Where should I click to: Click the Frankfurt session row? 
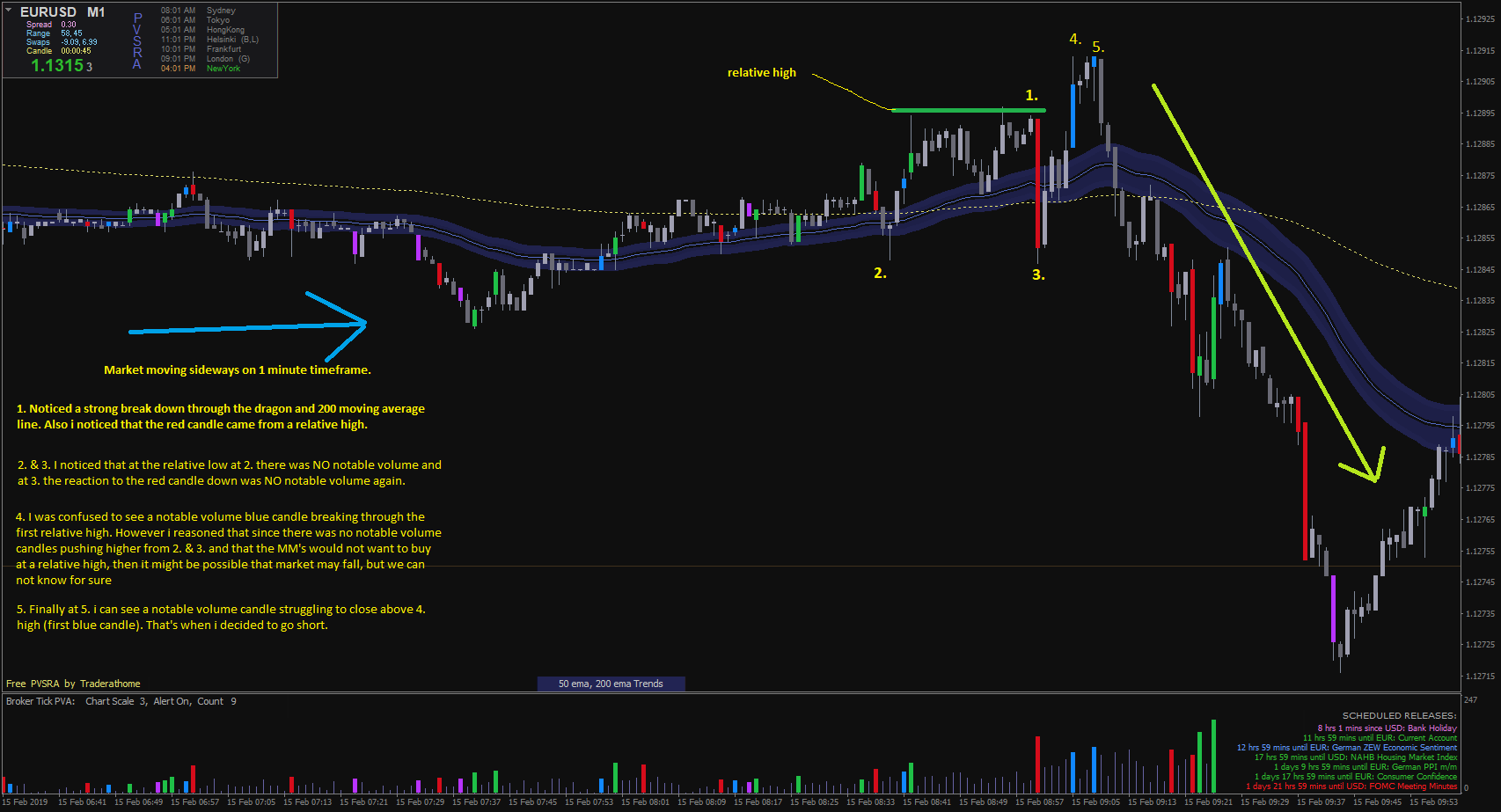pyautogui.click(x=201, y=49)
